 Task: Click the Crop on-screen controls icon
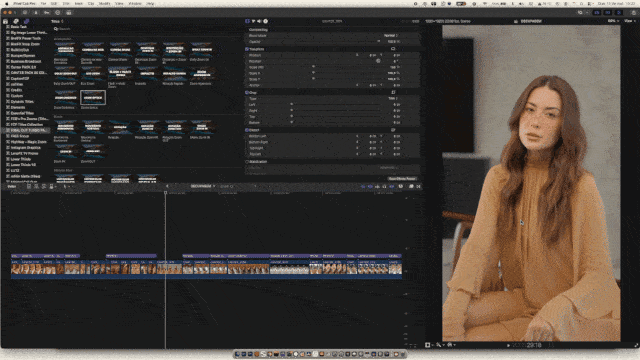393,93
